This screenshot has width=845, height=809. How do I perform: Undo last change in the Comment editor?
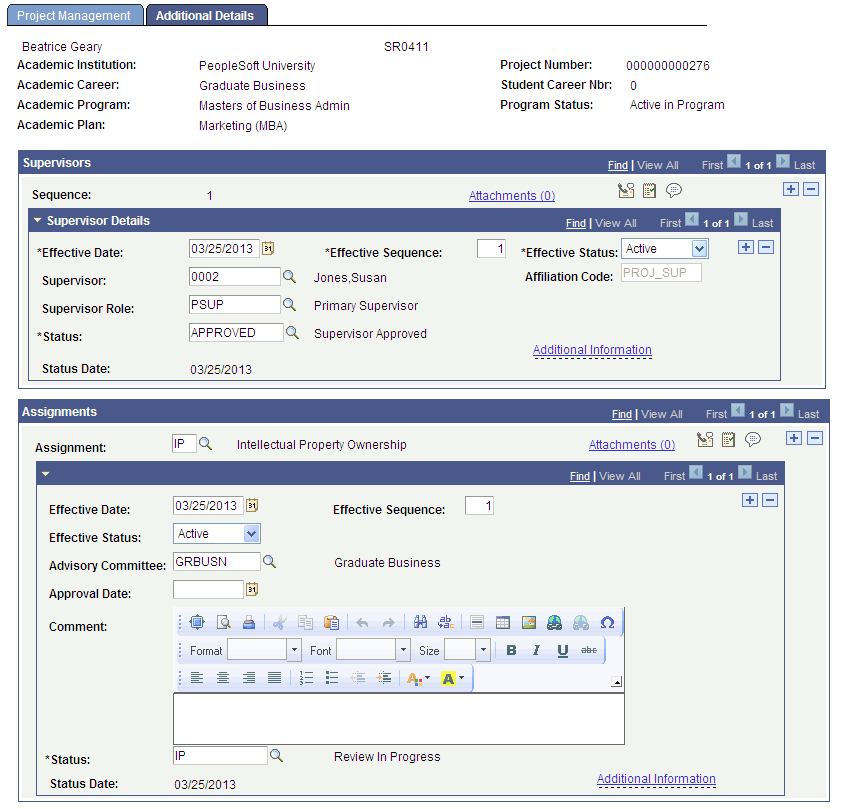pos(361,622)
